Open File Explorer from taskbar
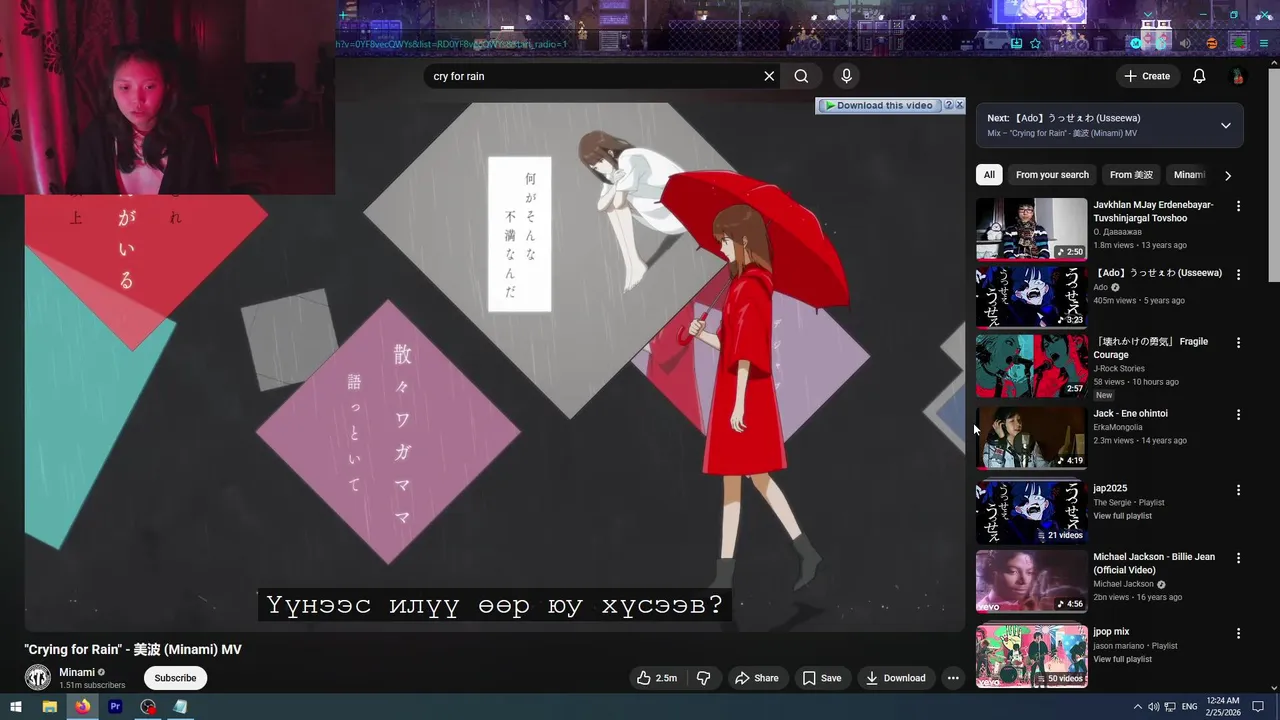This screenshot has height=720, width=1280. point(49,707)
